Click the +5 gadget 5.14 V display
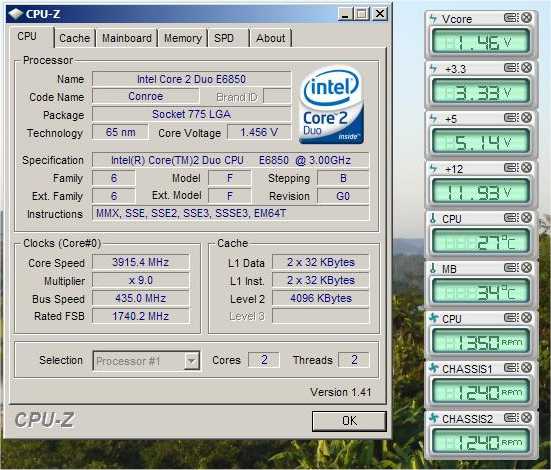Image resolution: width=551 pixels, height=470 pixels. click(480, 142)
